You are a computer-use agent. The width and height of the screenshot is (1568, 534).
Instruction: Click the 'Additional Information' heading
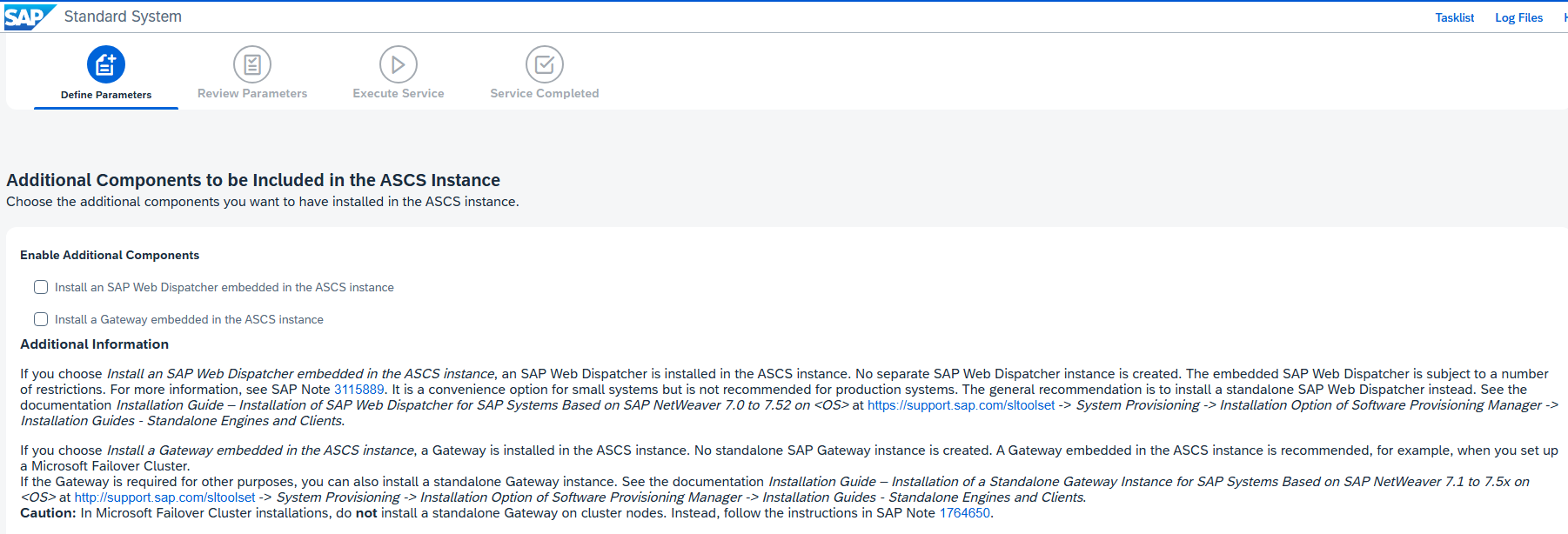pos(94,344)
